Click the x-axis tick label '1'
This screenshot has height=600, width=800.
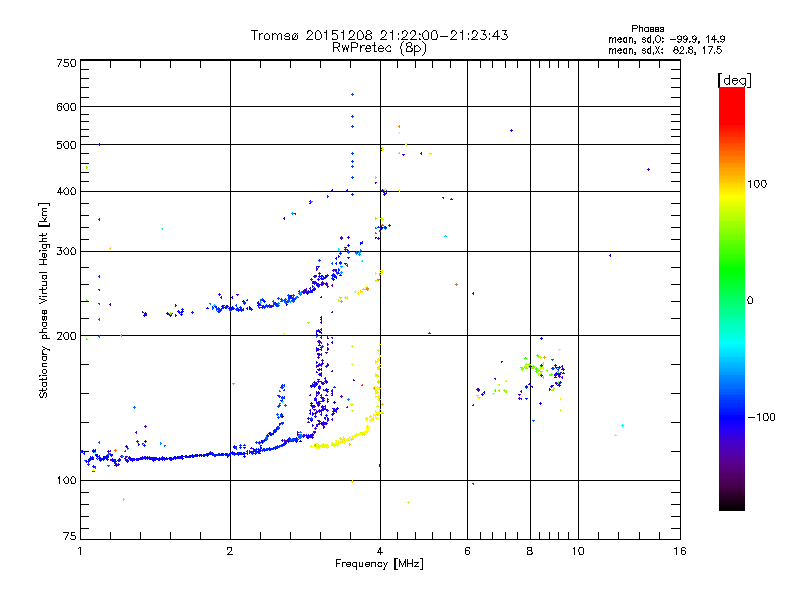[80, 551]
